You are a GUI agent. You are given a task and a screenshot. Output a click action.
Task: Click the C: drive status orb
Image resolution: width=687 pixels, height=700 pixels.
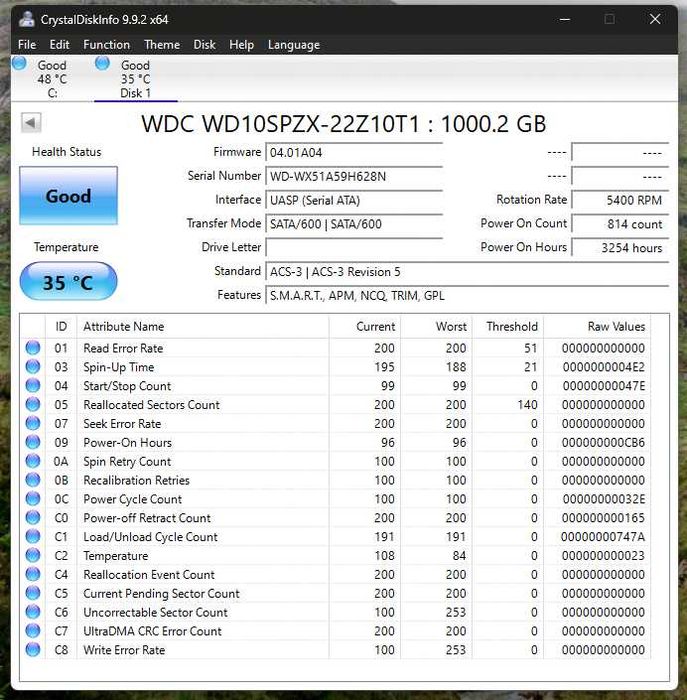pos(19,63)
